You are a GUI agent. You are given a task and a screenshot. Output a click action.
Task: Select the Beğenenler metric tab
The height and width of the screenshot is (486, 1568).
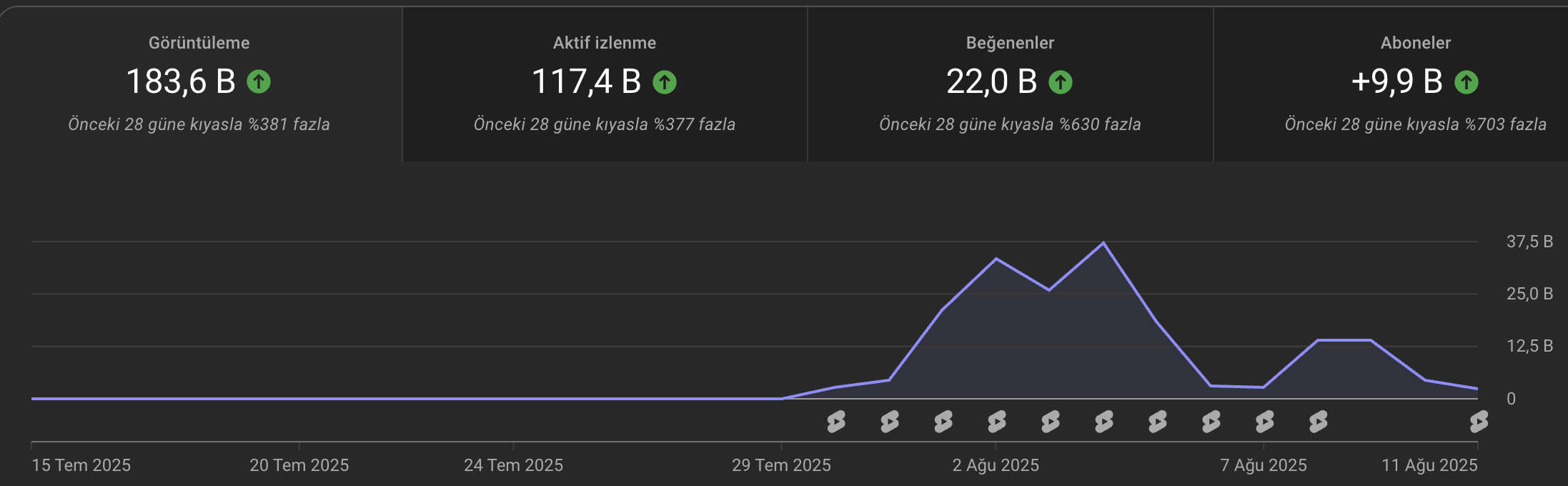1010,43
